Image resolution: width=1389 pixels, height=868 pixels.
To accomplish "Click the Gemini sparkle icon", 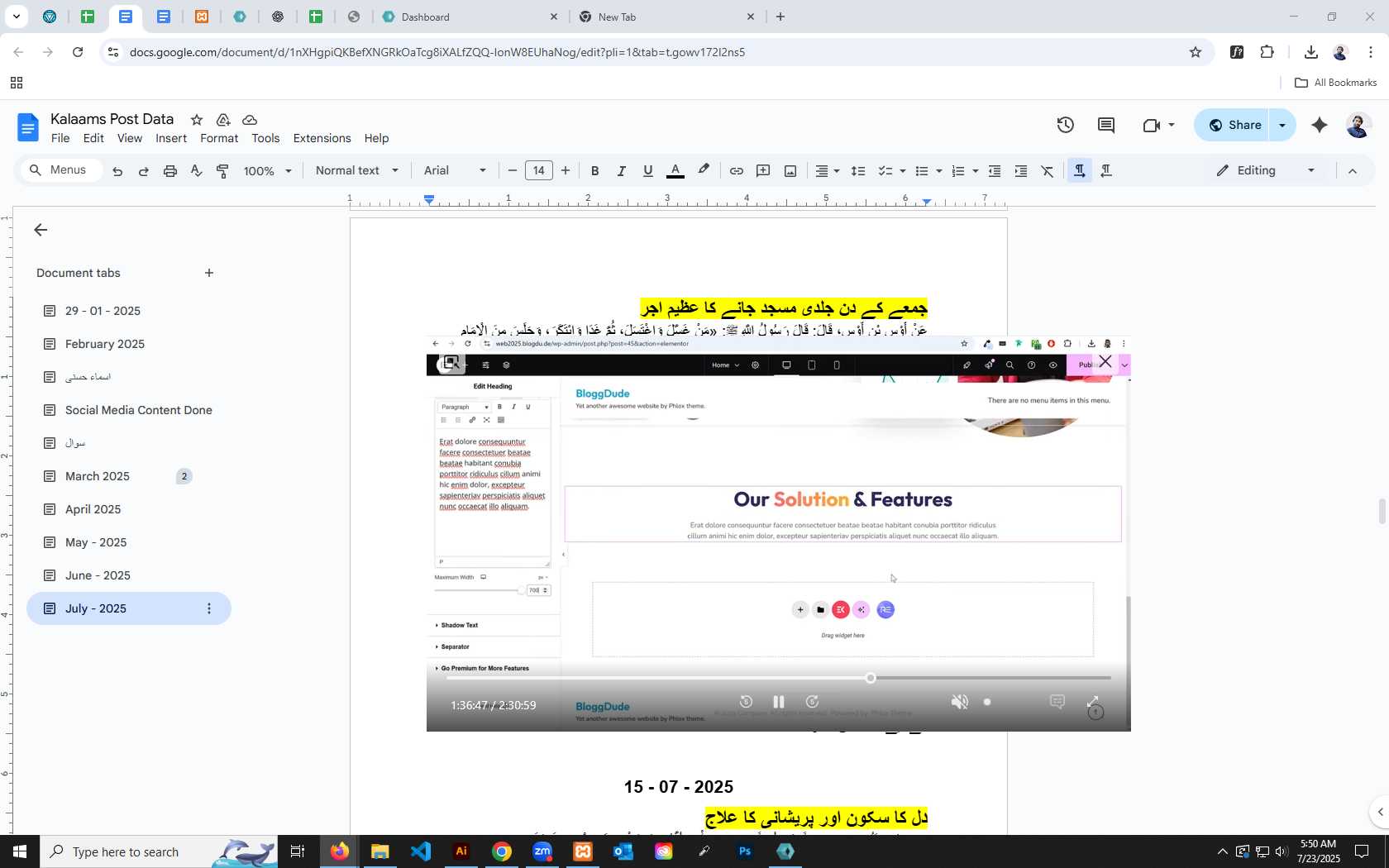I will (1320, 125).
